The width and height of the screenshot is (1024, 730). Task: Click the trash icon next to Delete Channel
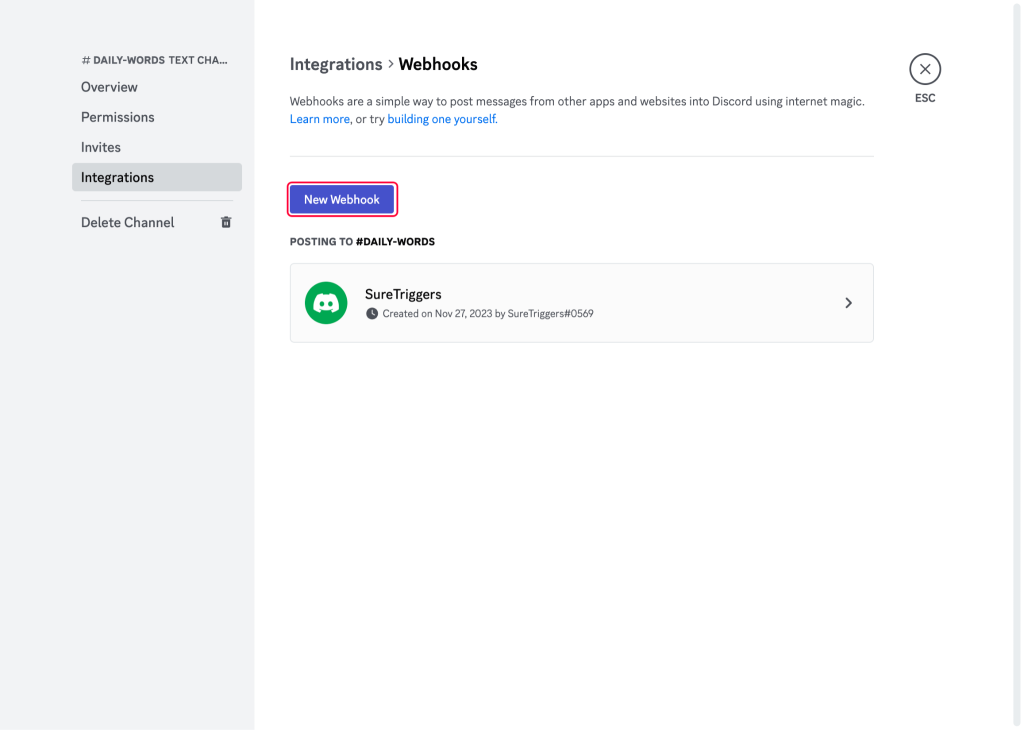(226, 222)
